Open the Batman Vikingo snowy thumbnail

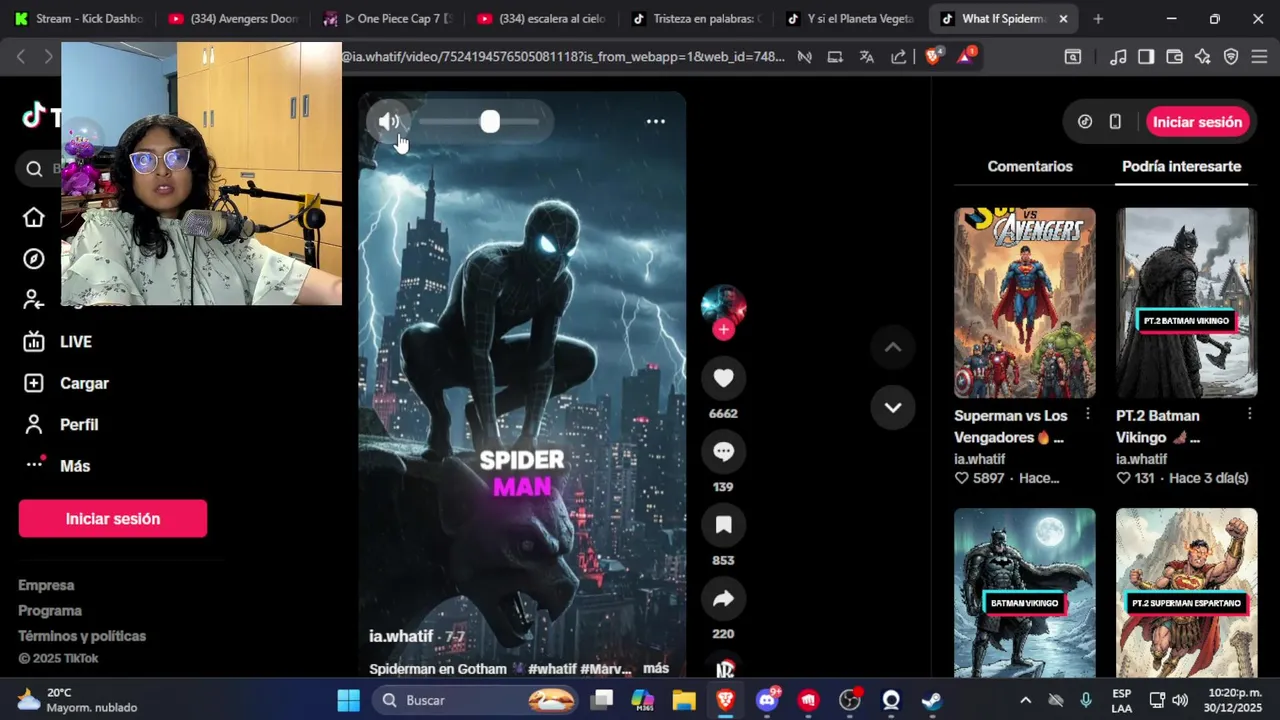pyautogui.click(x=1025, y=592)
